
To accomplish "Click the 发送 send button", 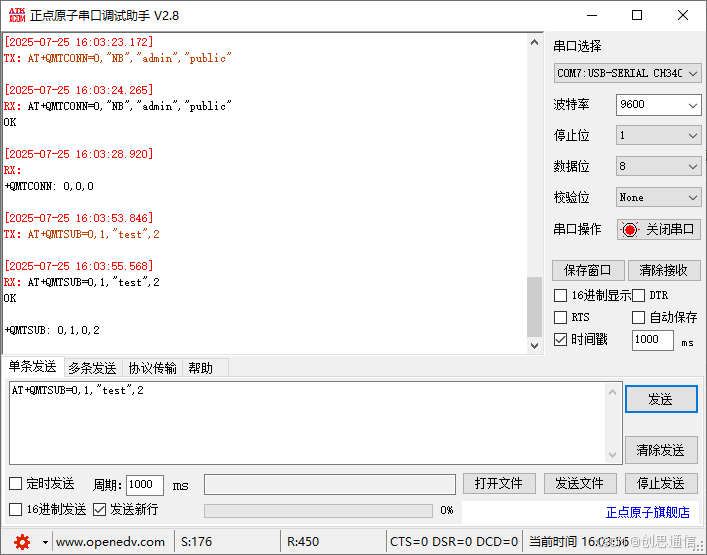I will [661, 399].
